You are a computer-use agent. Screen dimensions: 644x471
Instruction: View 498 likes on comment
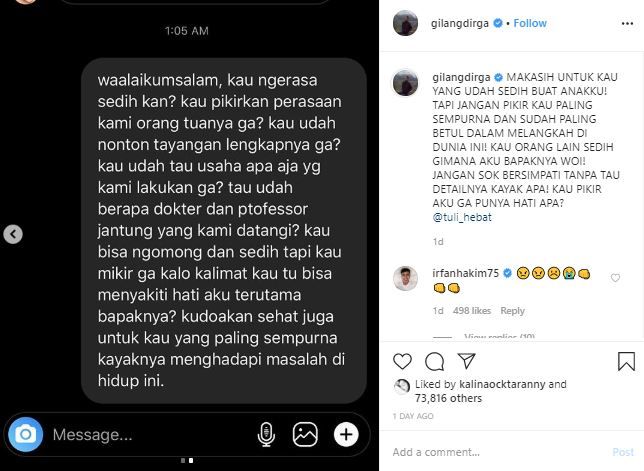472,311
